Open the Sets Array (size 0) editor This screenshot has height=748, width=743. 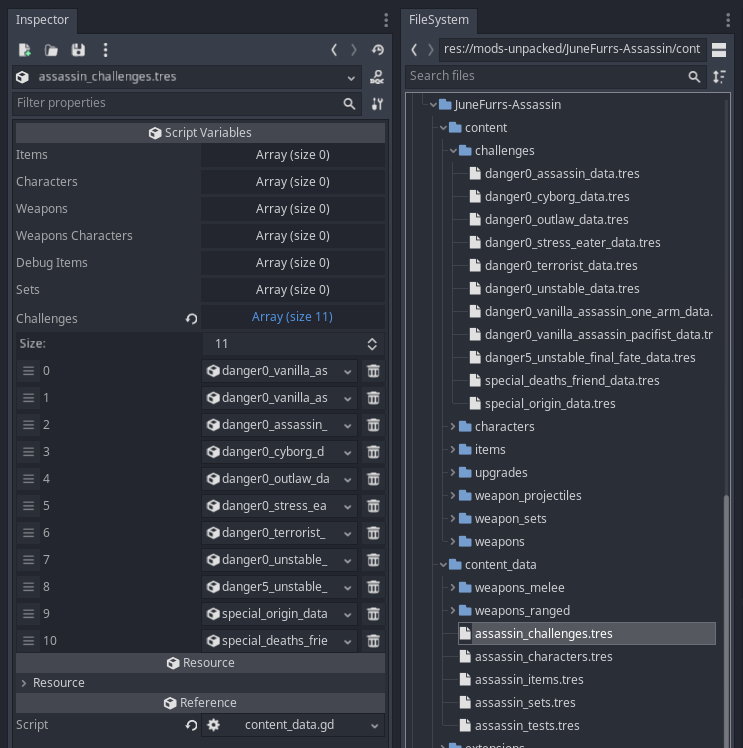(x=292, y=290)
